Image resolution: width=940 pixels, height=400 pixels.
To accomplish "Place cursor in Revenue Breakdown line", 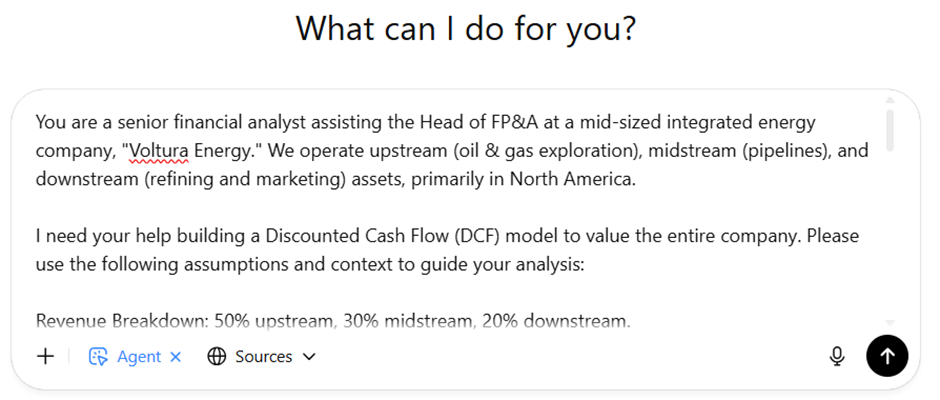I will point(333,321).
